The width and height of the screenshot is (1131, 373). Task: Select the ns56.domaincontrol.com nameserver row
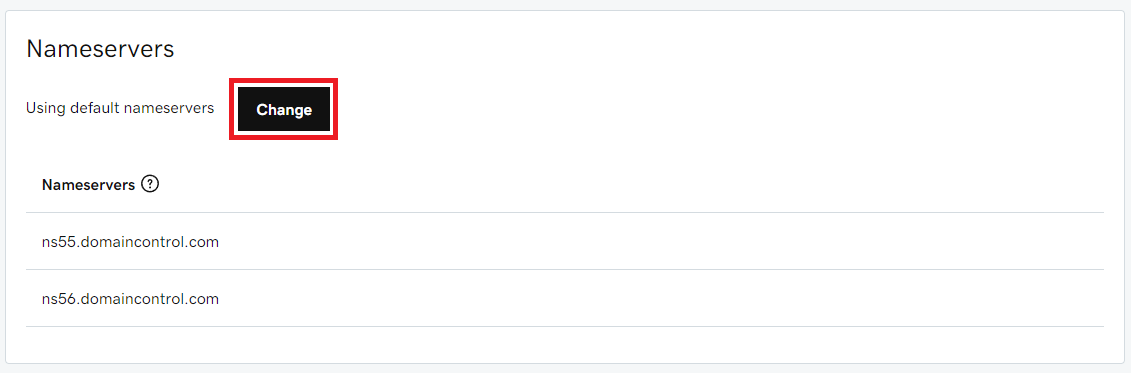[x=565, y=298]
